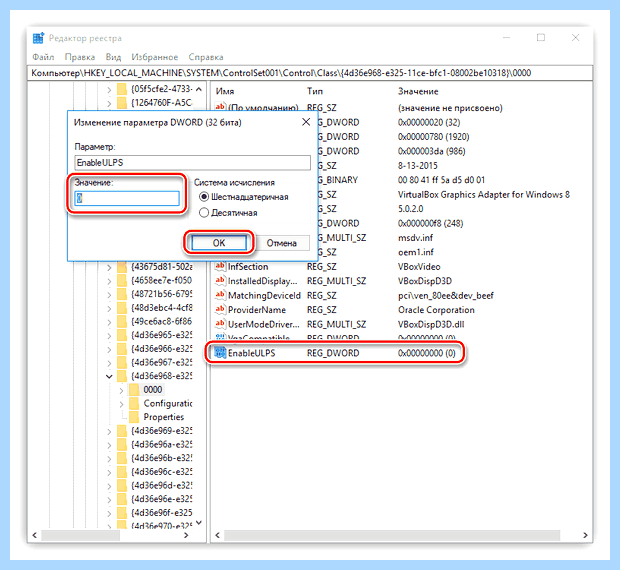Click folder icon of {48721b56-6795 key
620x570 pixels.
122,294
